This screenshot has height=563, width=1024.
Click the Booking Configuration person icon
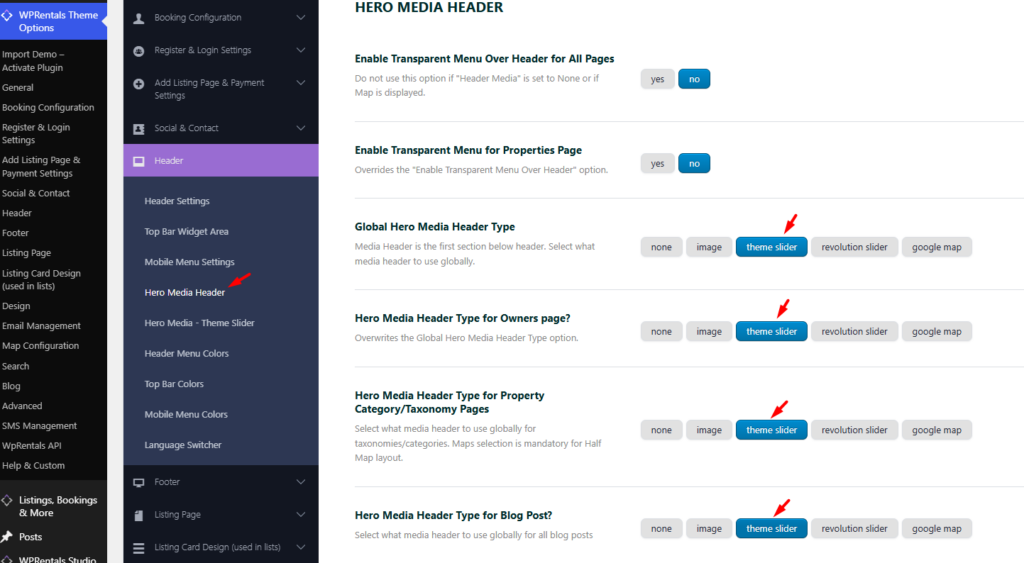coord(138,18)
